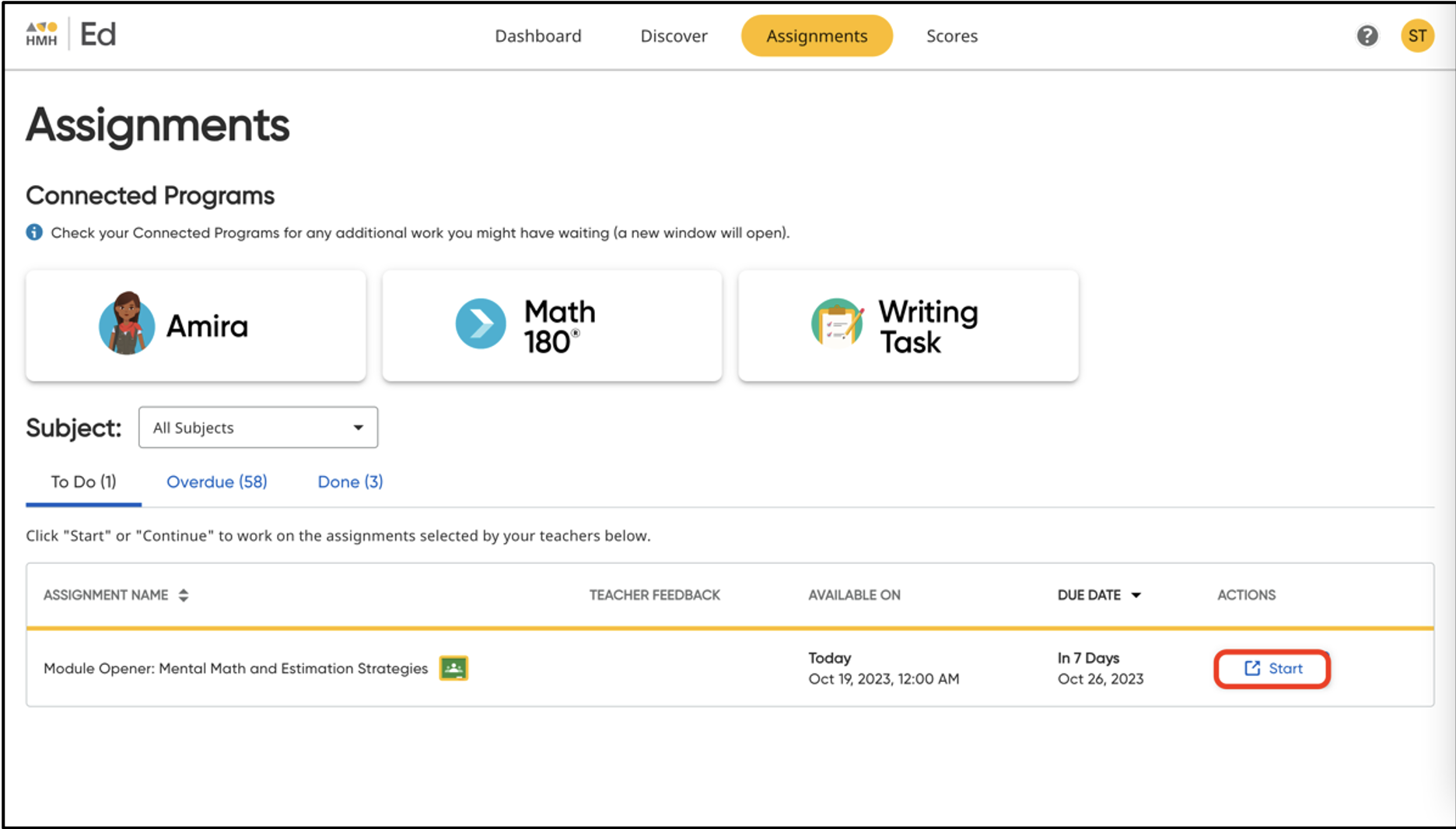Click the Actions column header
This screenshot has height=829, width=1456.
(x=1246, y=595)
